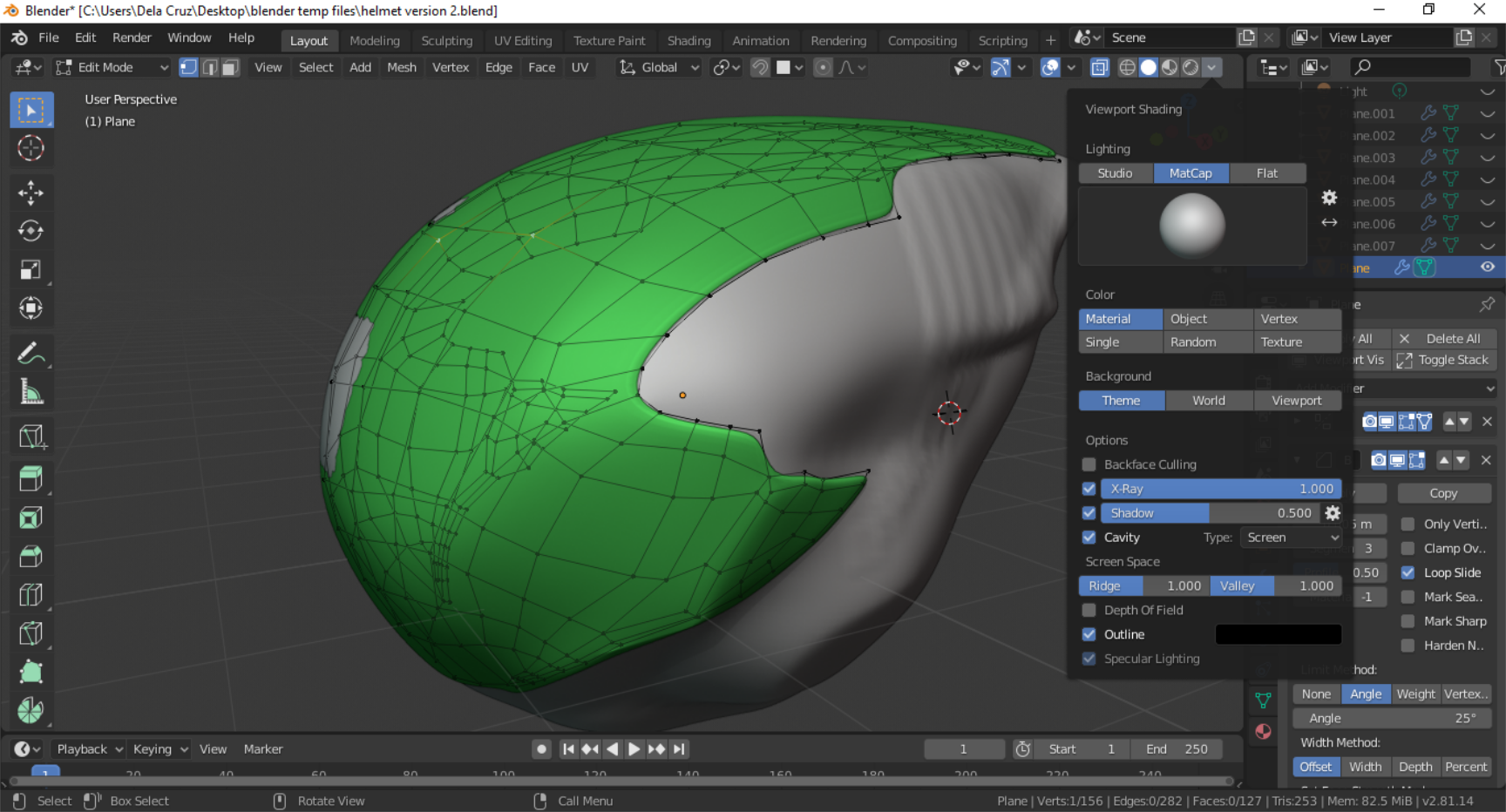Select the Annotate tool
Viewport: 1506px width, 812px height.
tap(31, 354)
